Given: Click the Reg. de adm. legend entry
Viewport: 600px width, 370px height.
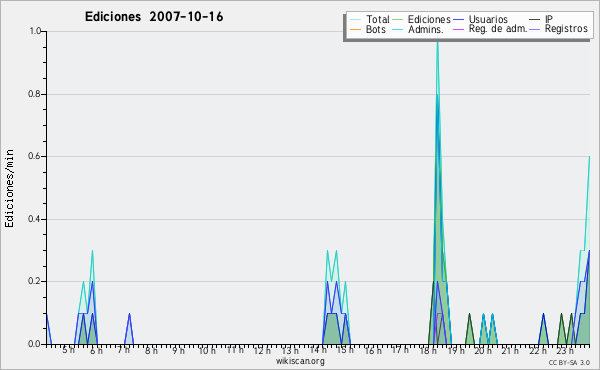Looking at the screenshot, I should pos(498,29).
